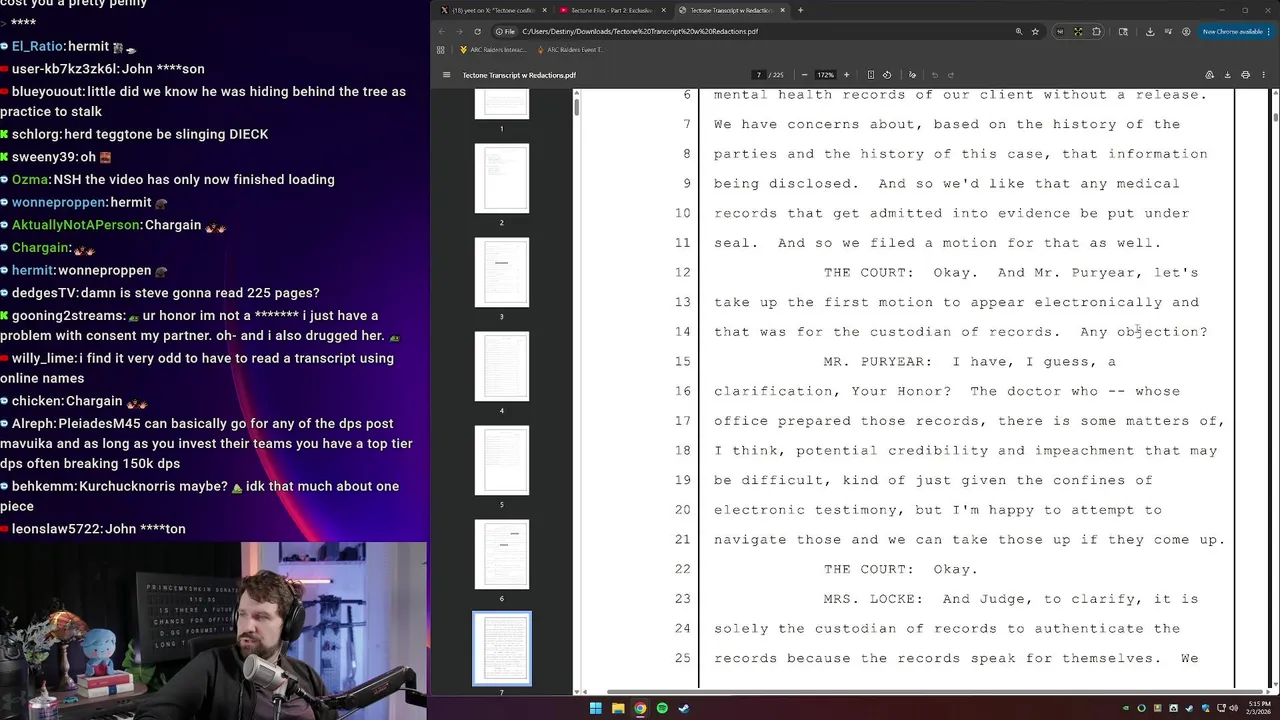Open the ARC Raiders Event bookmark
Viewport: 1280px width, 720px height.
(x=570, y=49)
